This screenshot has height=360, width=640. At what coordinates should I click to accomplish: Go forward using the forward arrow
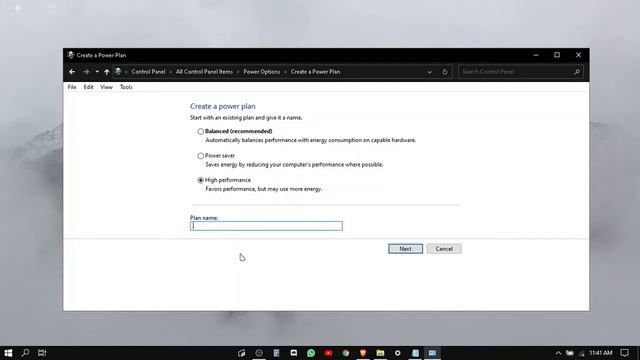pyautogui.click(x=86, y=72)
